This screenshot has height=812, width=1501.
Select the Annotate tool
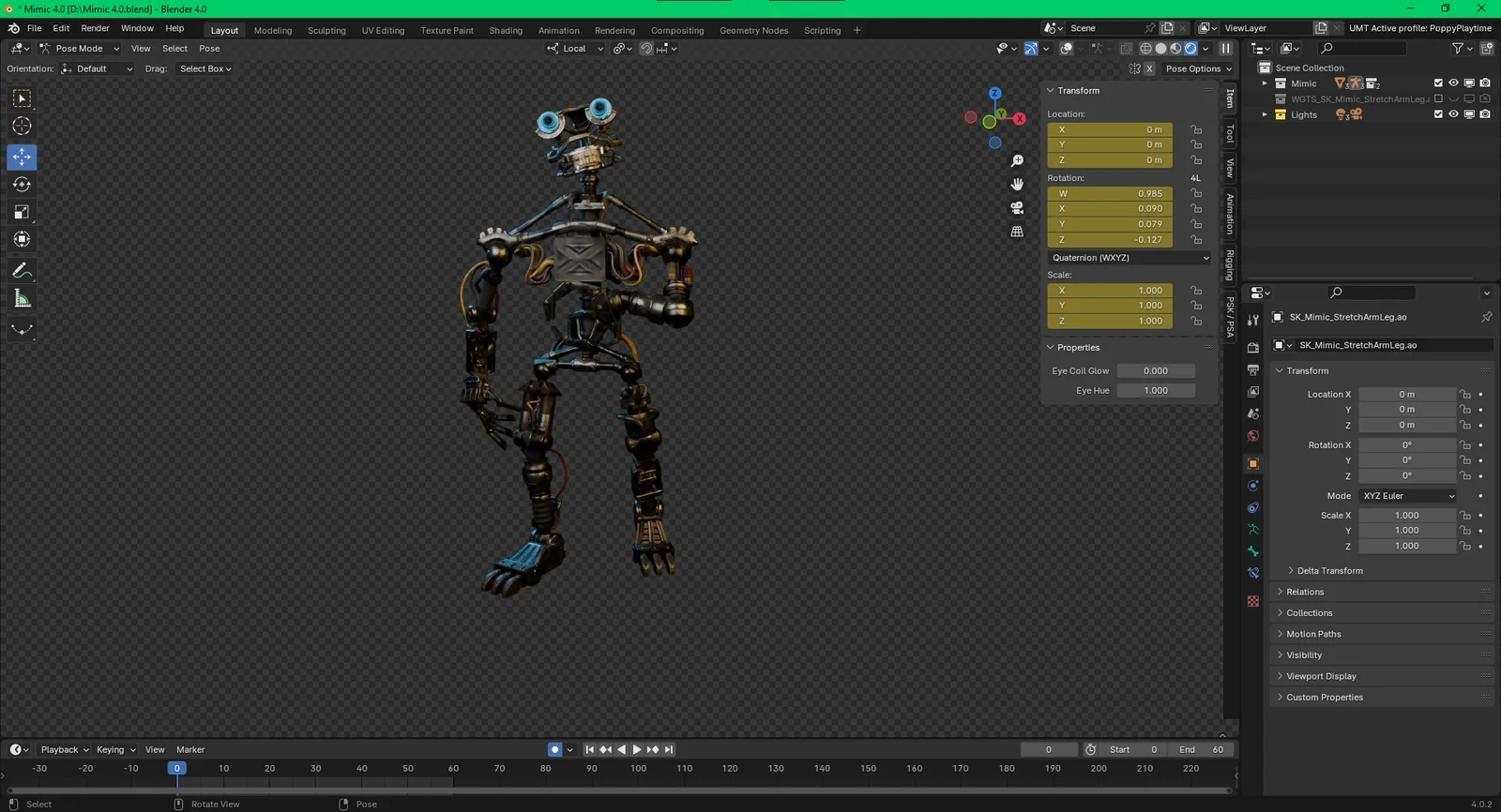pyautogui.click(x=22, y=271)
